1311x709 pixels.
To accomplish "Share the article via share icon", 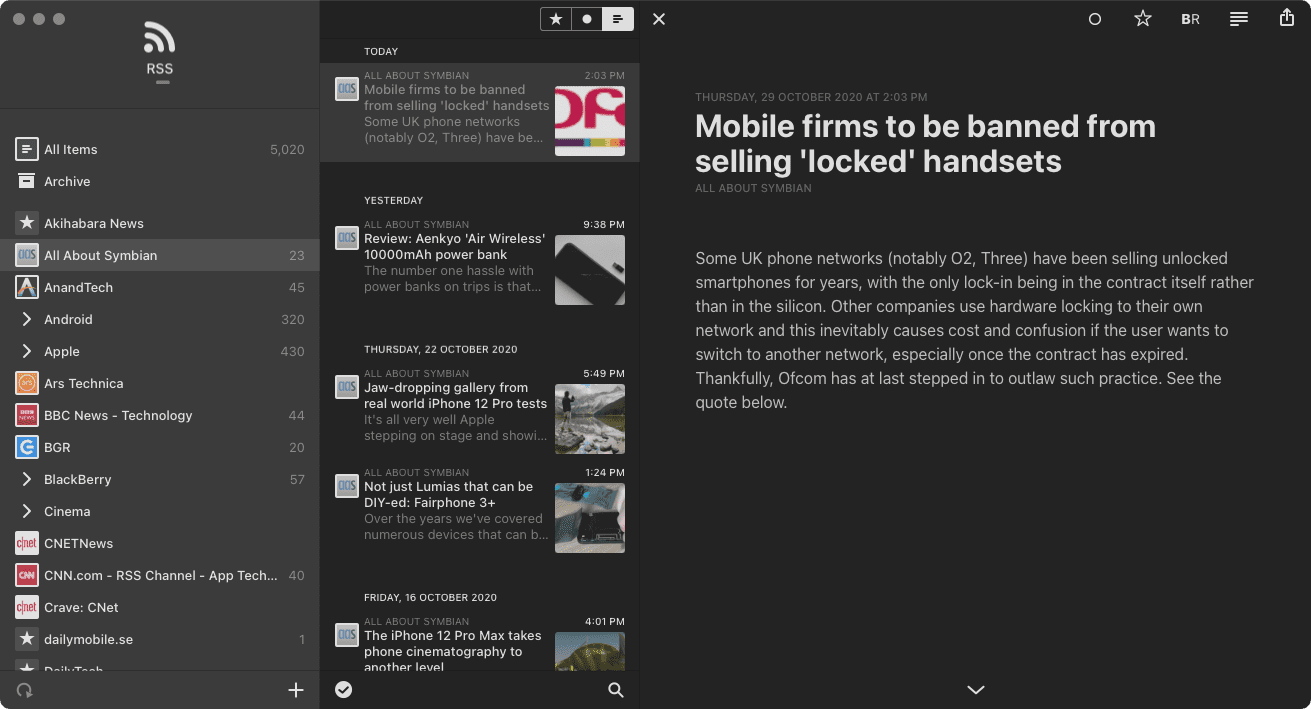I will pyautogui.click(x=1287, y=18).
